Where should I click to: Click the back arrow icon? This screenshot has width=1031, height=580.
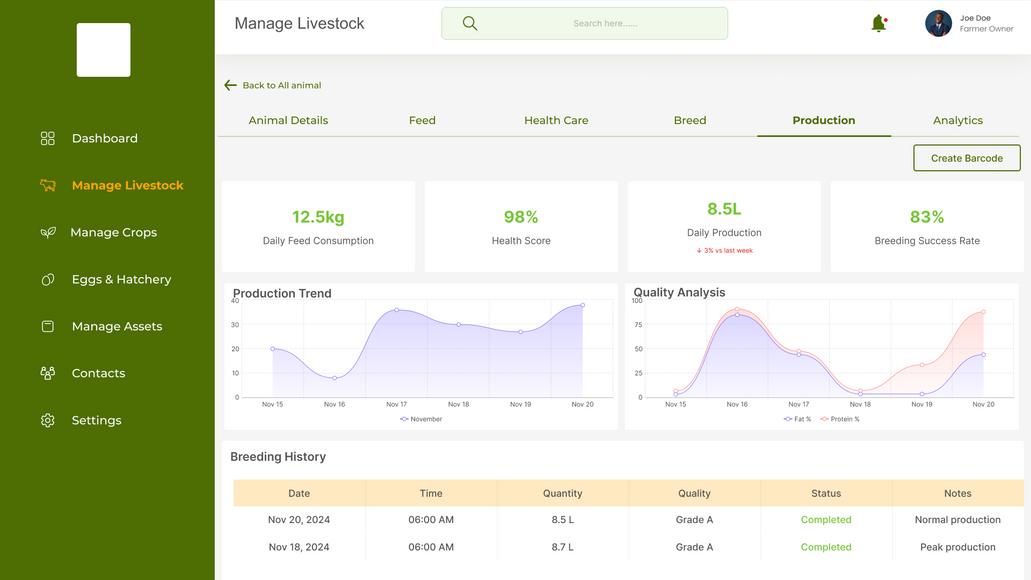point(230,85)
